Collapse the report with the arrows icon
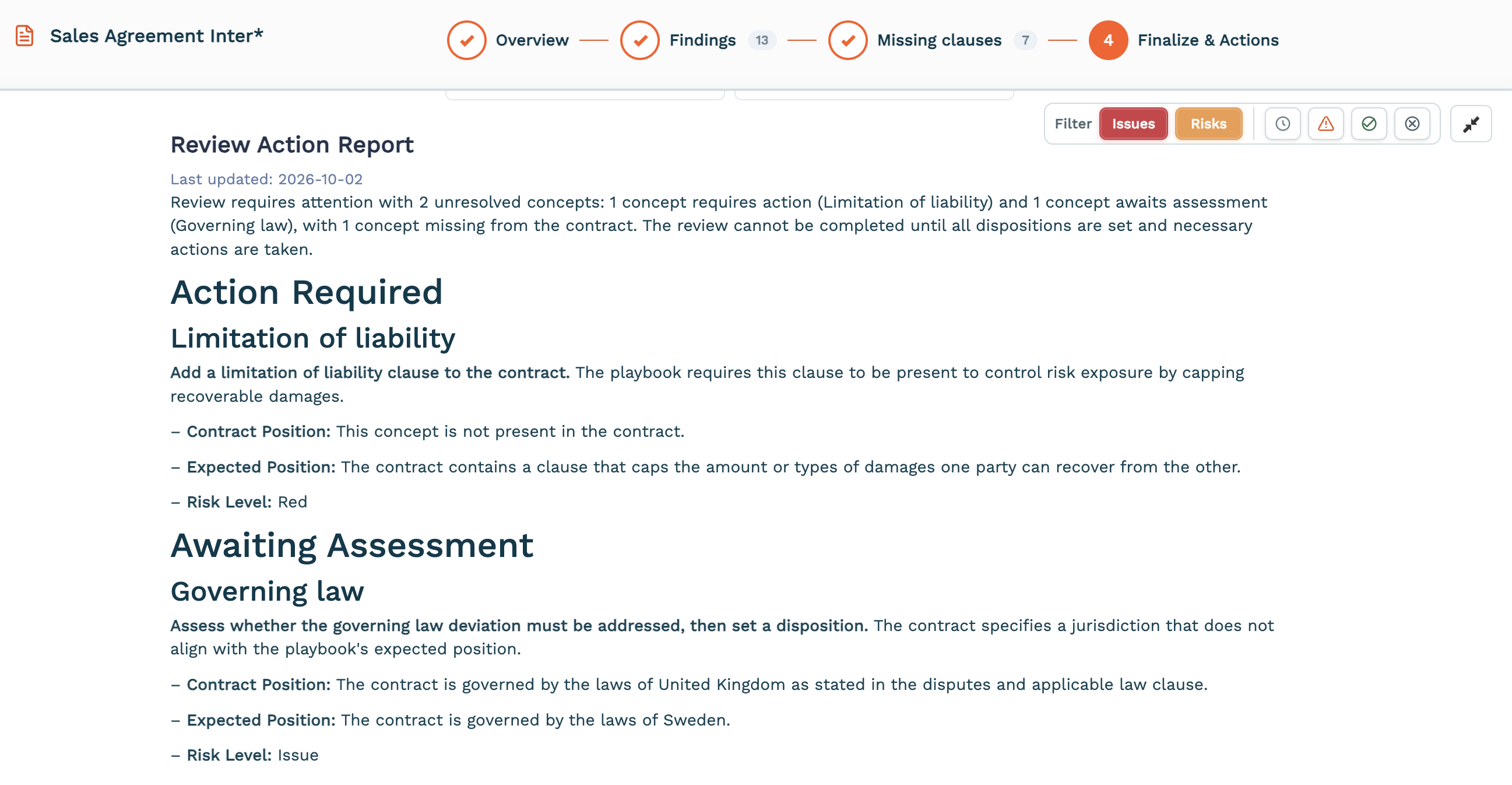This screenshot has width=1512, height=785. coord(1471,124)
